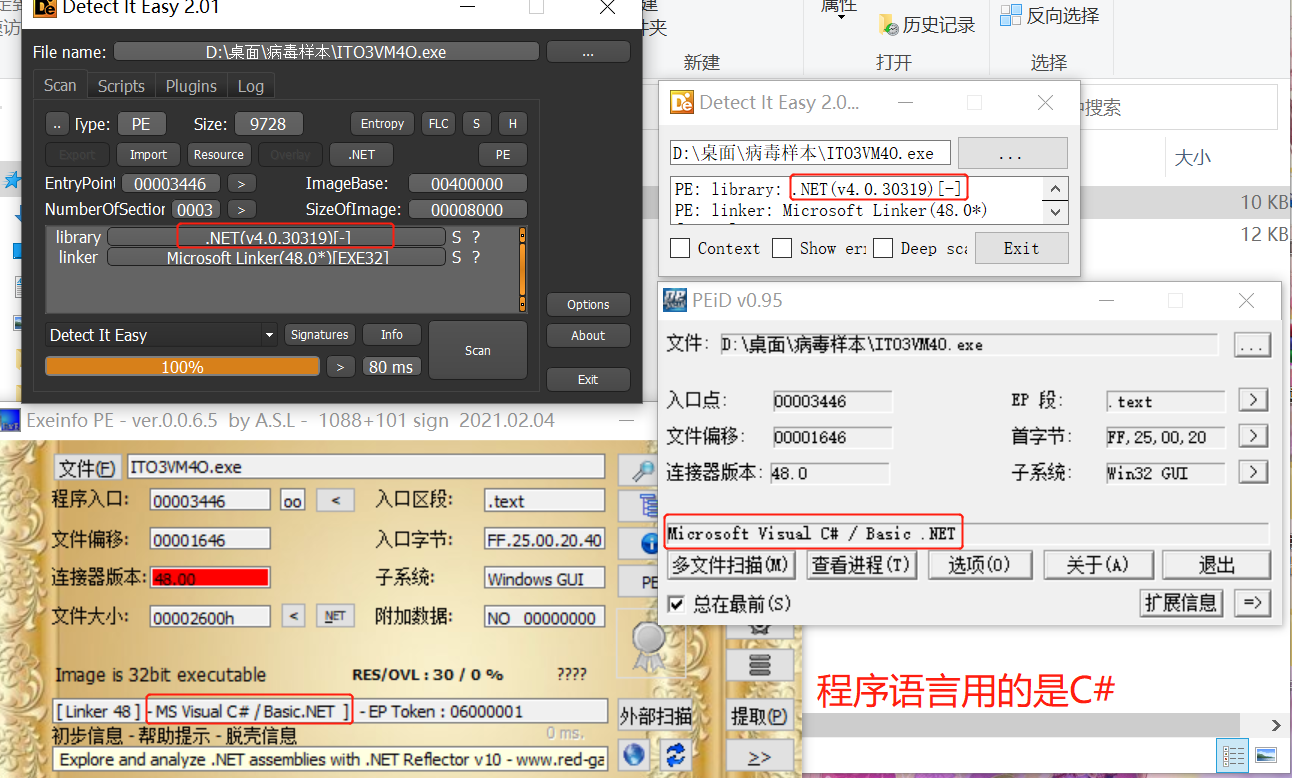Switch Explorer to large thumbnails view icon
The width and height of the screenshot is (1292, 778).
[x=1266, y=756]
